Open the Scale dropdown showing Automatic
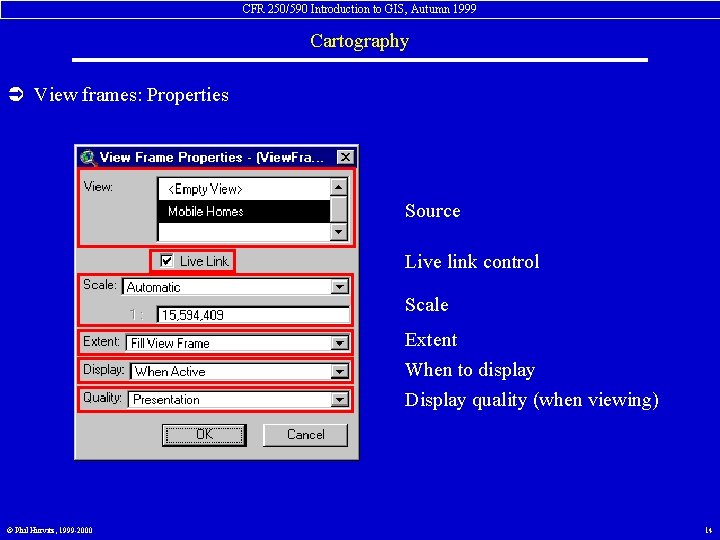720x540 pixels. point(339,287)
